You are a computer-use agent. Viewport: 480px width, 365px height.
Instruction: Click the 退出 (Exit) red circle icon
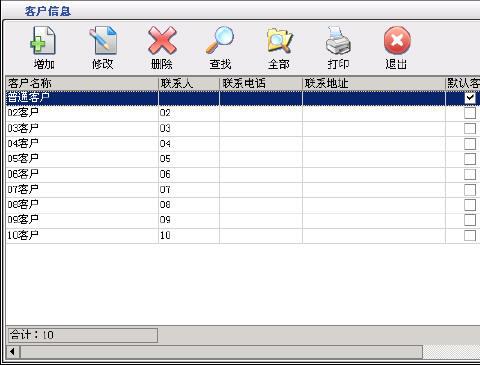click(397, 41)
